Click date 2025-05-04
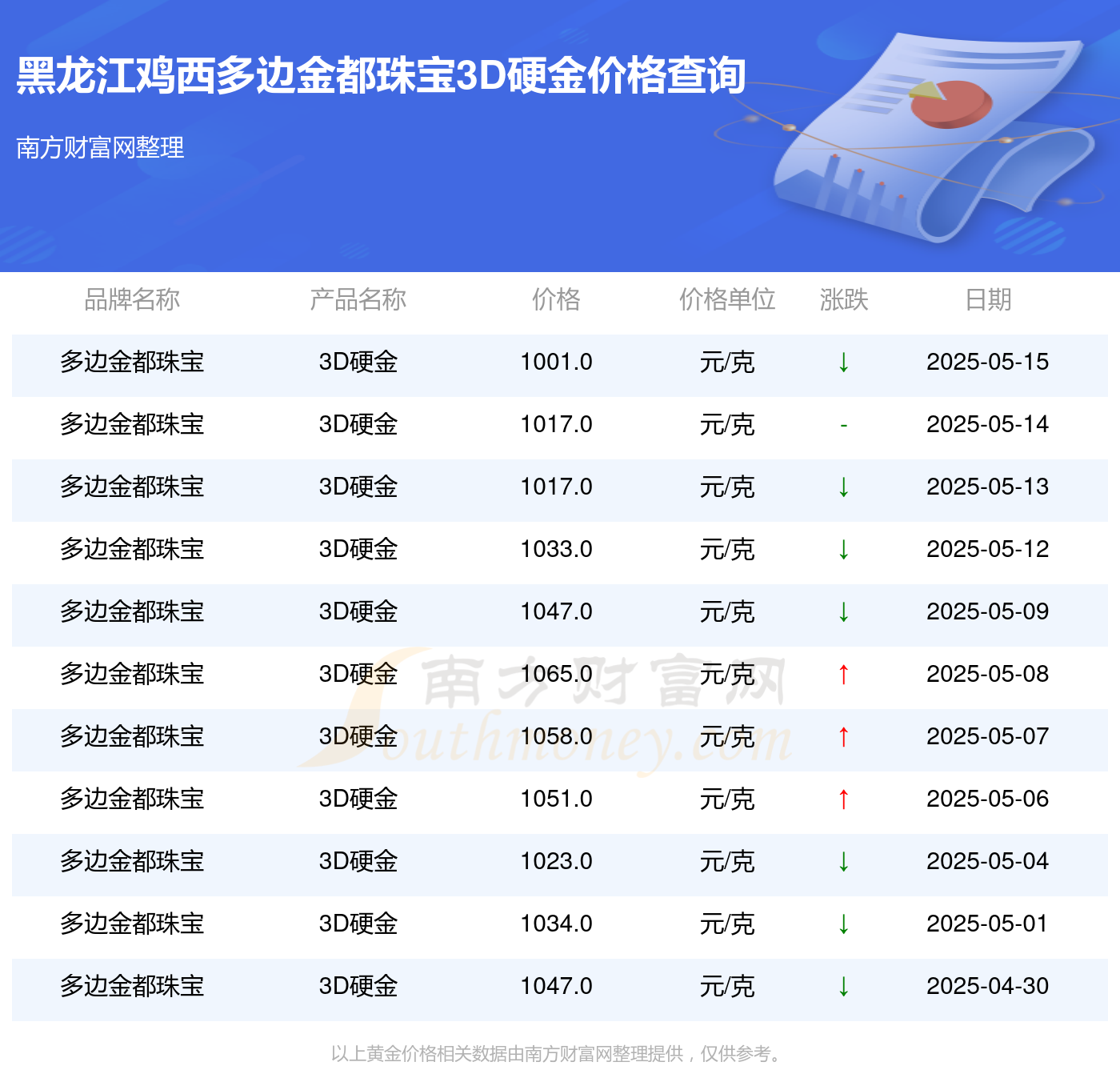This screenshot has height=1090, width=1120. click(987, 861)
